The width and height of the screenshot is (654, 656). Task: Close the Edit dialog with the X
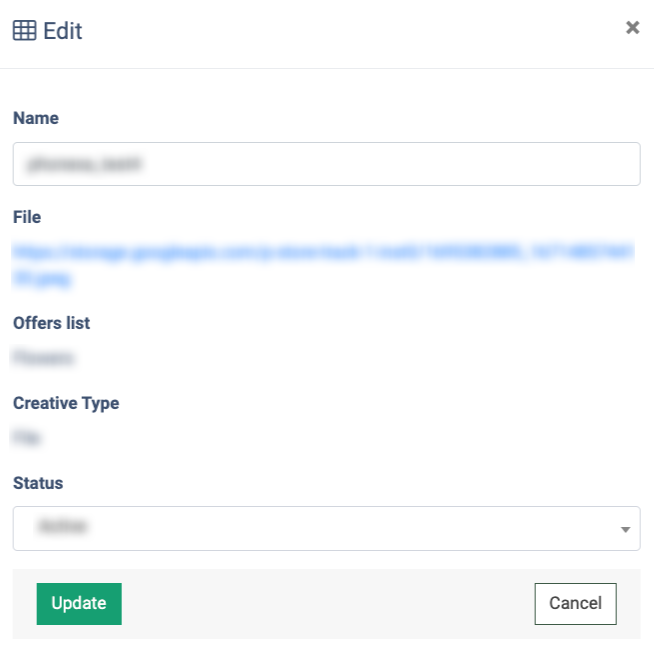pyautogui.click(x=632, y=28)
